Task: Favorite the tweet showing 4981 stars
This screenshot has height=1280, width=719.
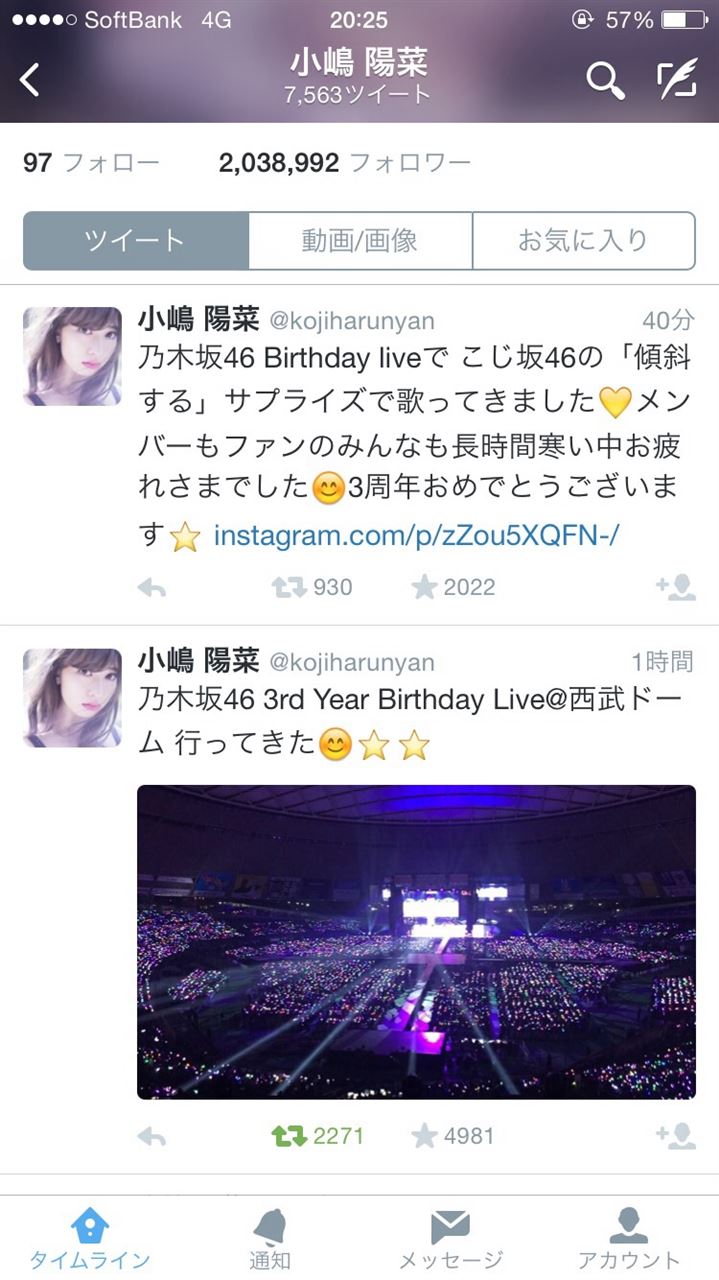Action: 453,1136
